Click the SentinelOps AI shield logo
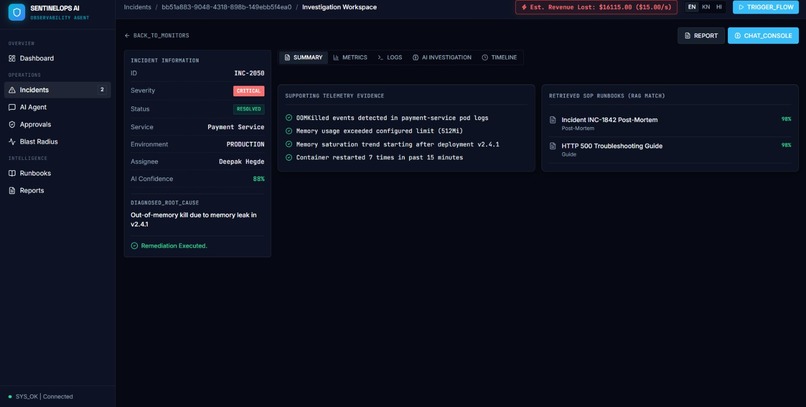Viewport: 806px width, 407px height. coord(16,12)
